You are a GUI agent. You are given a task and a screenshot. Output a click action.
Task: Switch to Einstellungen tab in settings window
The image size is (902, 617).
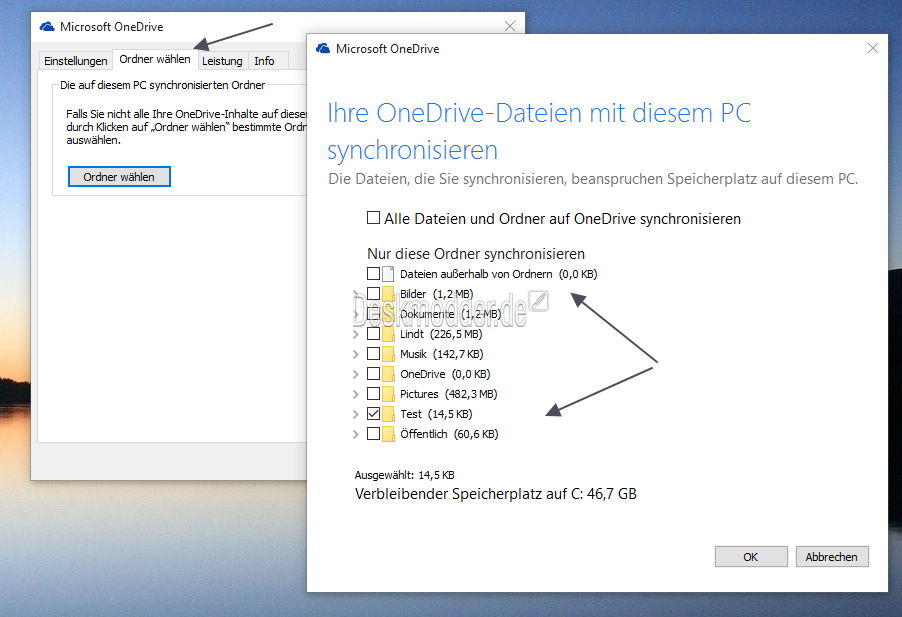(x=75, y=61)
